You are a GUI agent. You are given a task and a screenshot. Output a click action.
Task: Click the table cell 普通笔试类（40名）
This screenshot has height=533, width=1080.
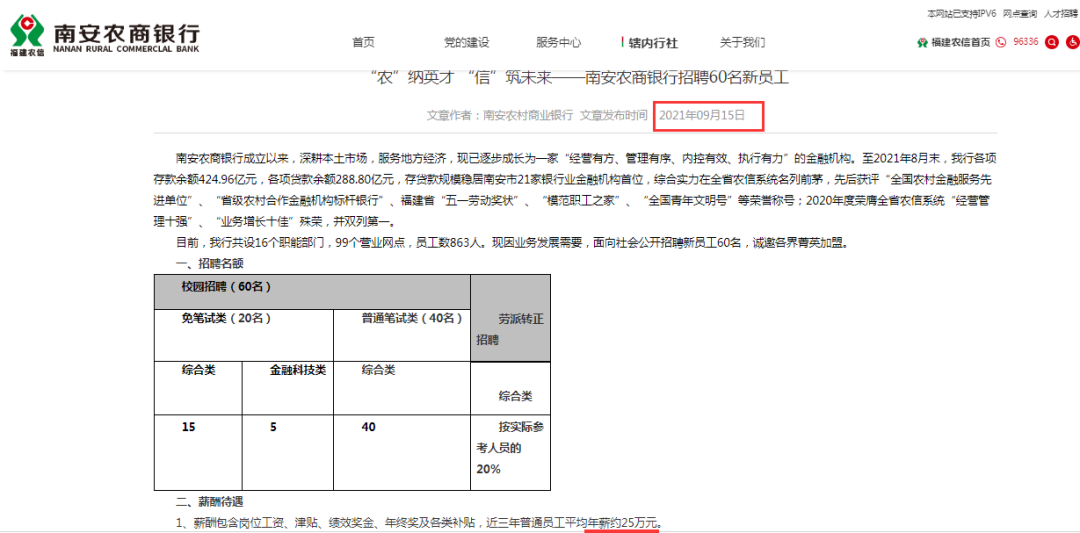point(402,335)
